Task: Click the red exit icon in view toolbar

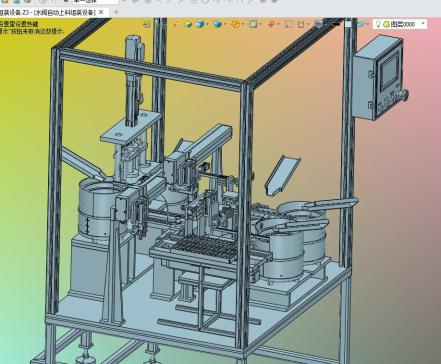Action: click(146, 24)
